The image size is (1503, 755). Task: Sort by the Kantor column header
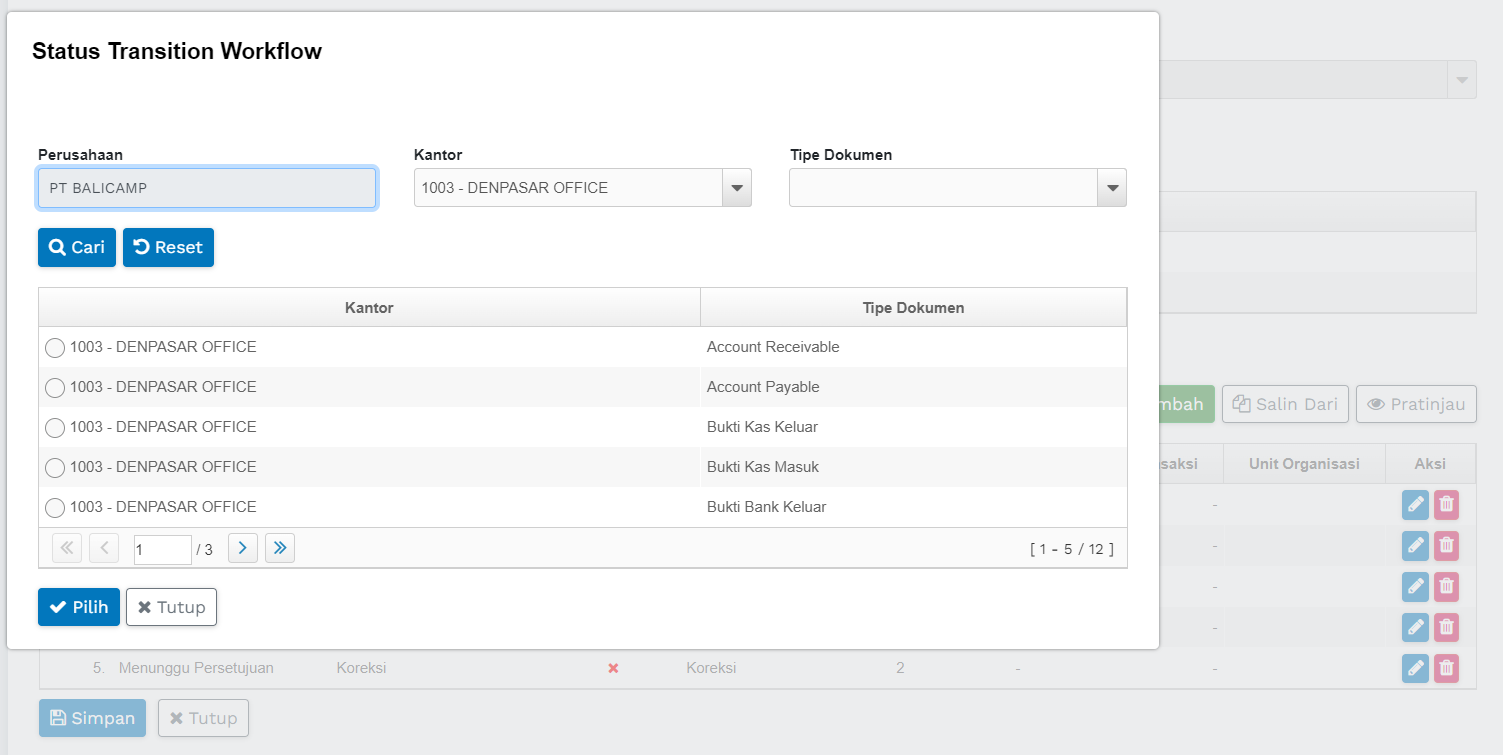click(369, 308)
